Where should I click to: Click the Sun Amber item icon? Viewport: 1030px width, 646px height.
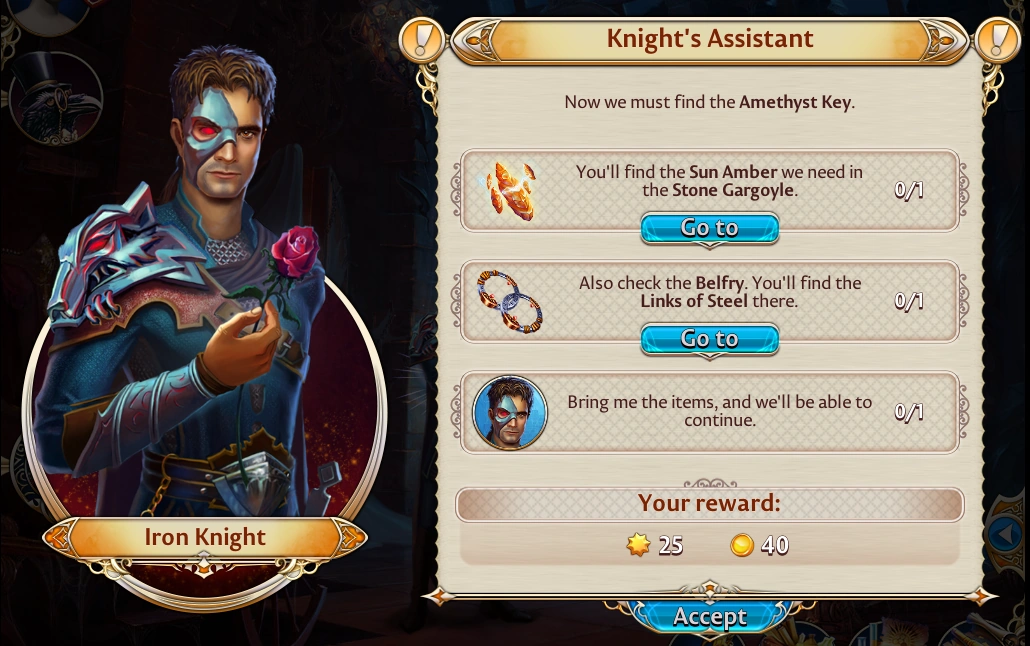511,190
